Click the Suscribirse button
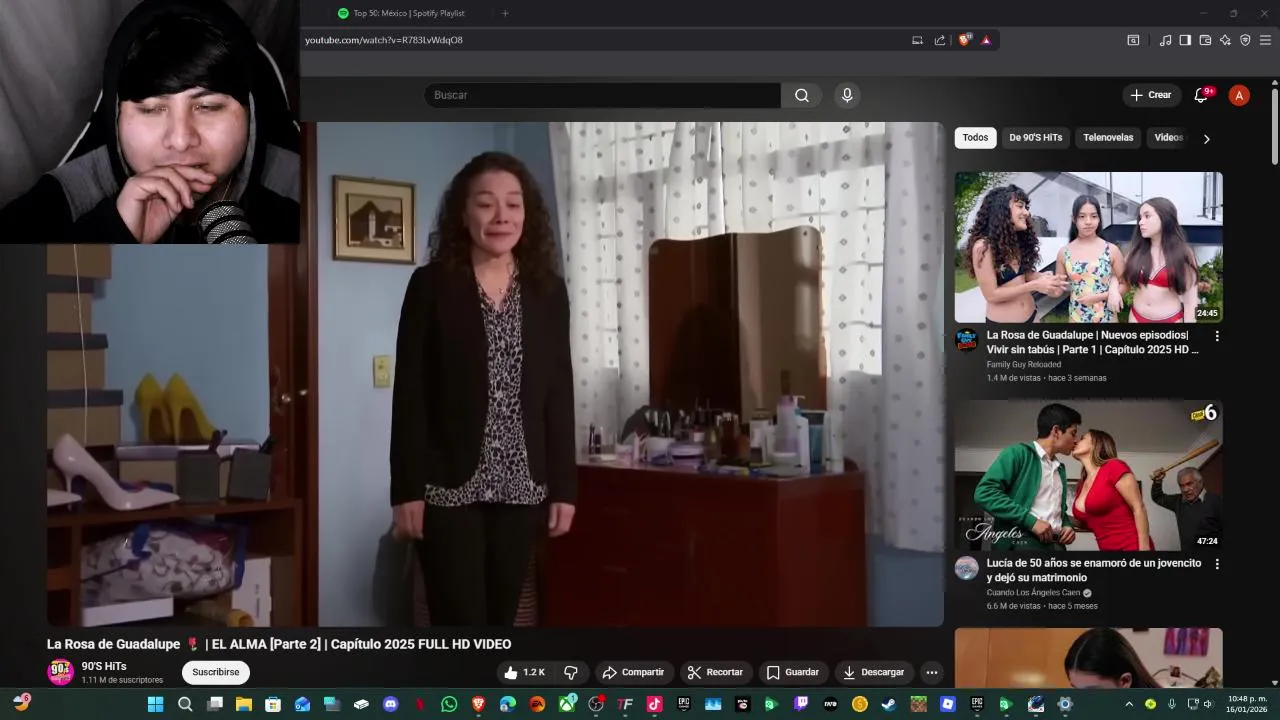 click(216, 672)
